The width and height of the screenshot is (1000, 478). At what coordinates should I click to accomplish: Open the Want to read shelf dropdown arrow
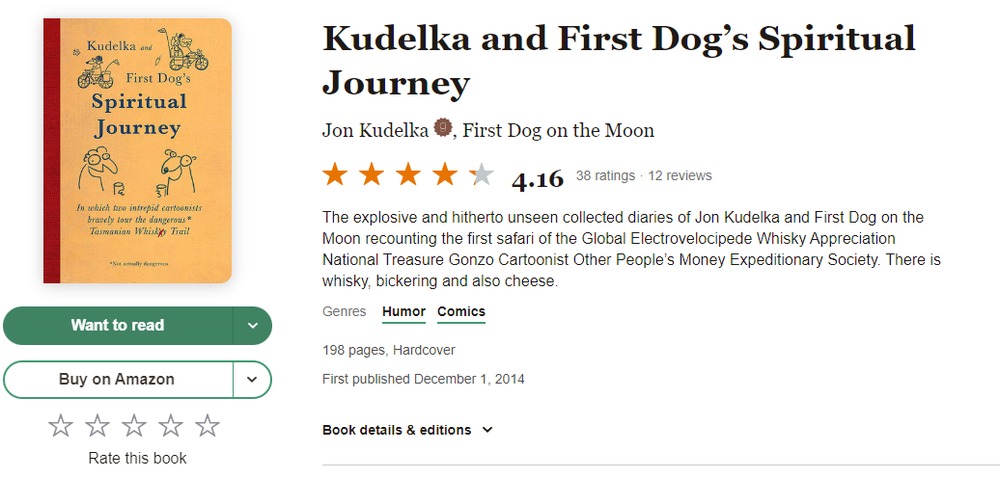pos(253,325)
